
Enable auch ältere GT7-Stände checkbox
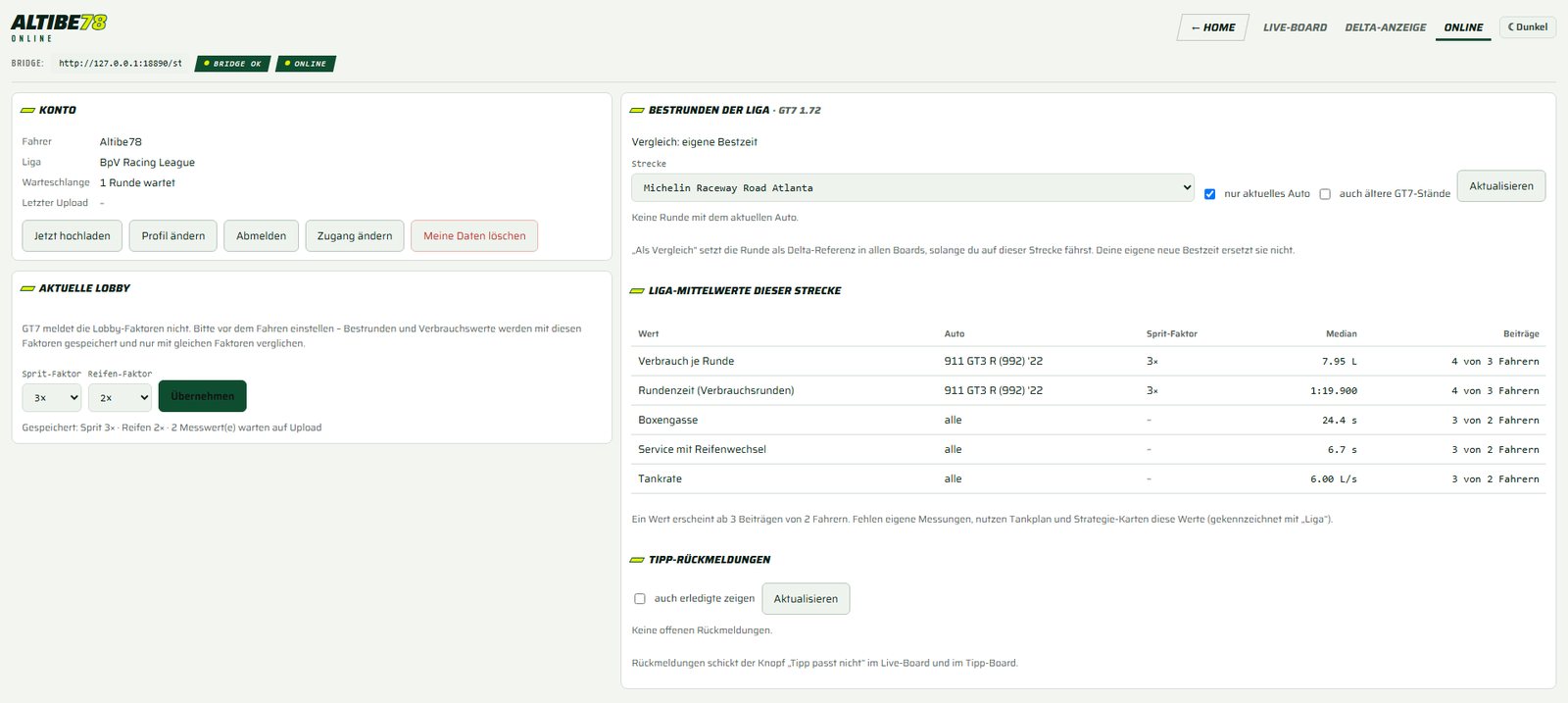click(1325, 194)
